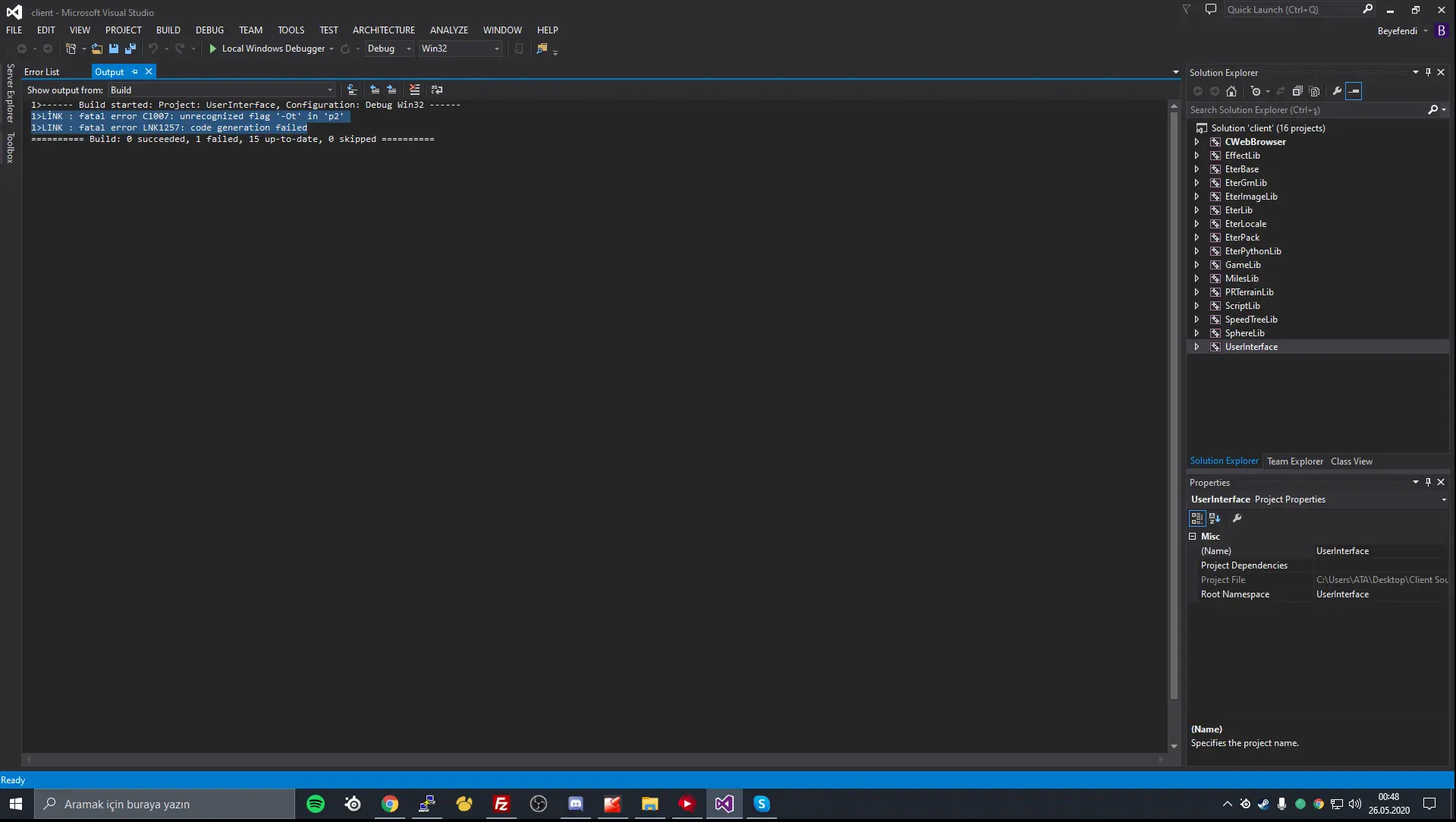Screen dimensions: 1456x822
Task: Open the Debug configuration dropdown
Action: pyautogui.click(x=389, y=49)
